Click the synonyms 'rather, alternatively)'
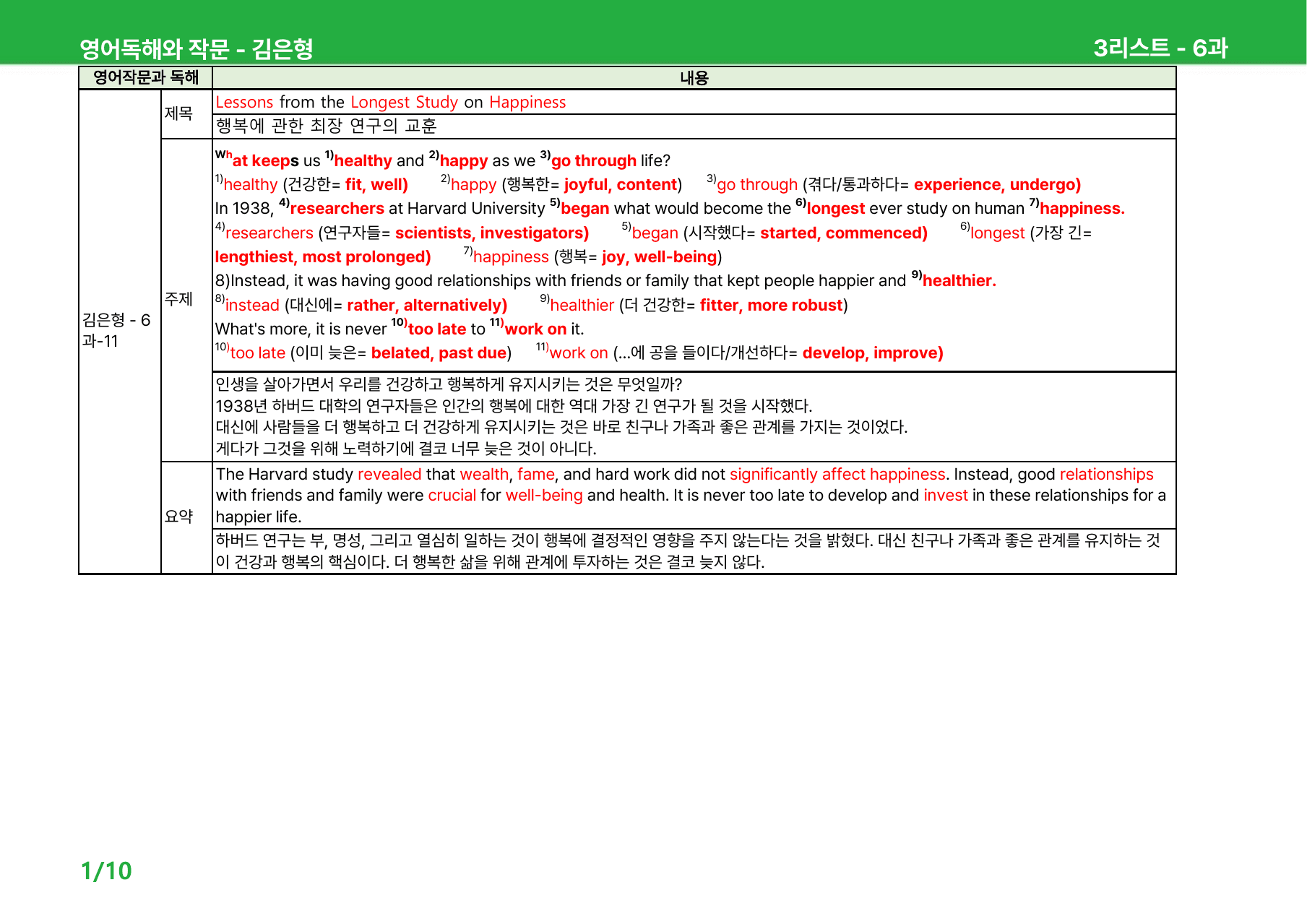 (x=427, y=306)
